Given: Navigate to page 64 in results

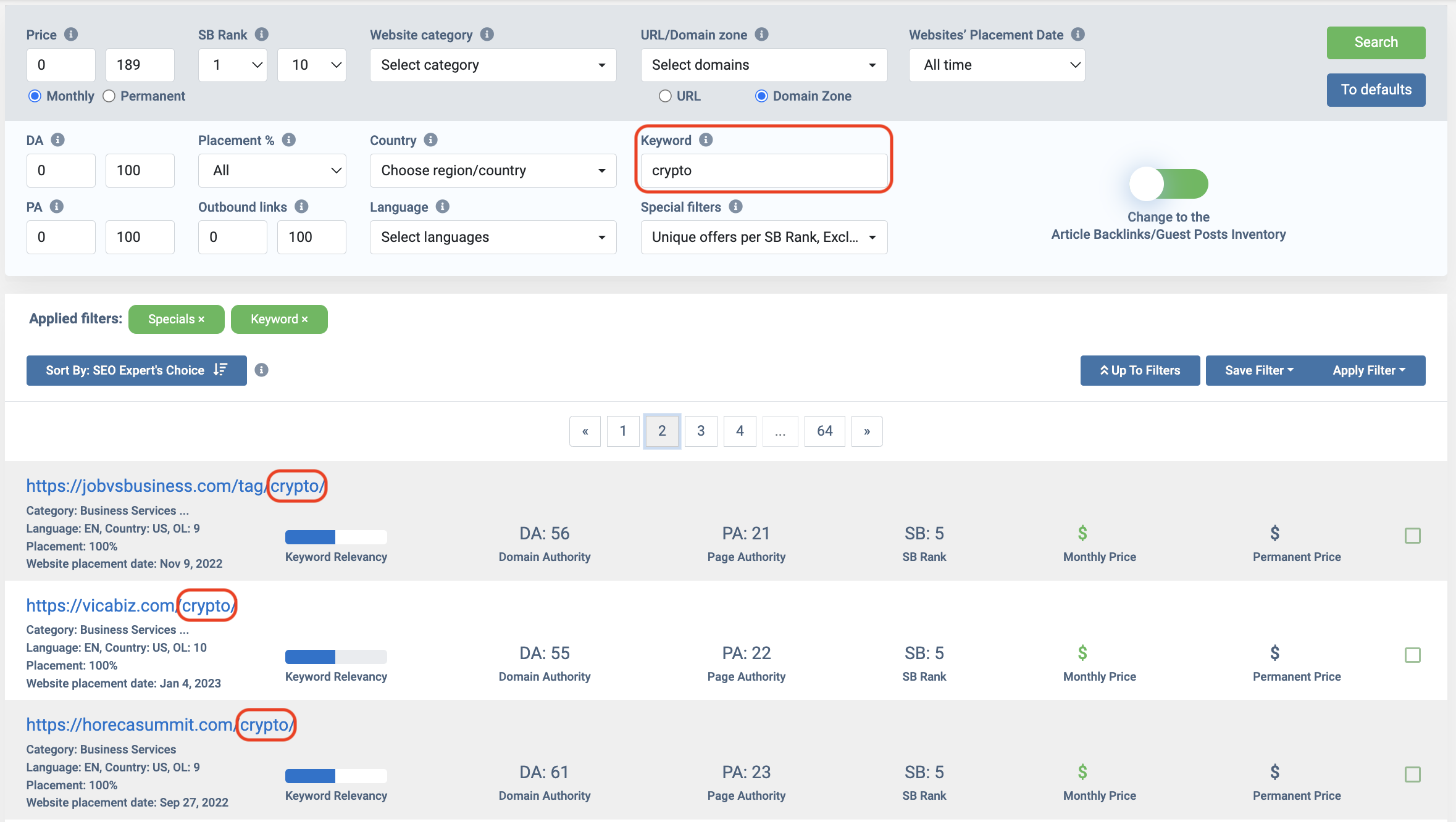Looking at the screenshot, I should pyautogui.click(x=825, y=431).
